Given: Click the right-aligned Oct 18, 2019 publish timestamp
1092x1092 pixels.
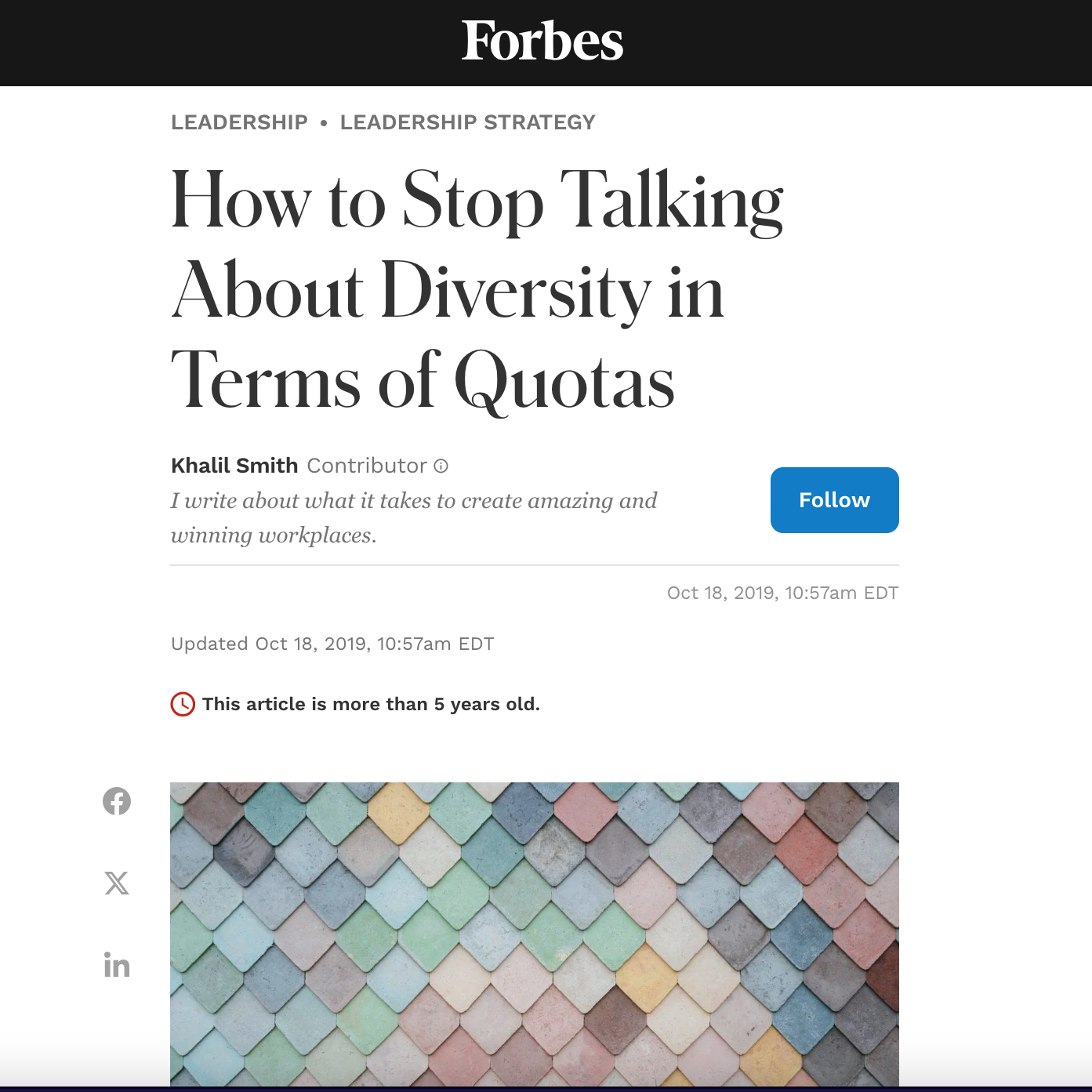Looking at the screenshot, I should [x=782, y=593].
